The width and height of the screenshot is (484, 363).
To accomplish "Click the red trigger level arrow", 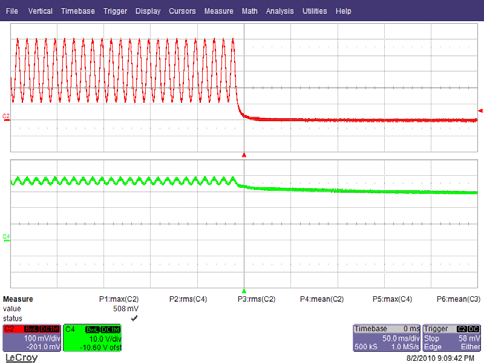I will tap(480, 111).
